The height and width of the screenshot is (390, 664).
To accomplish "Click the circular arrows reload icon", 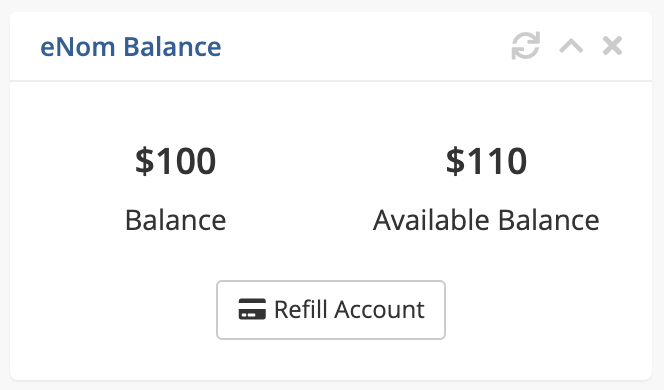I will coord(526,46).
